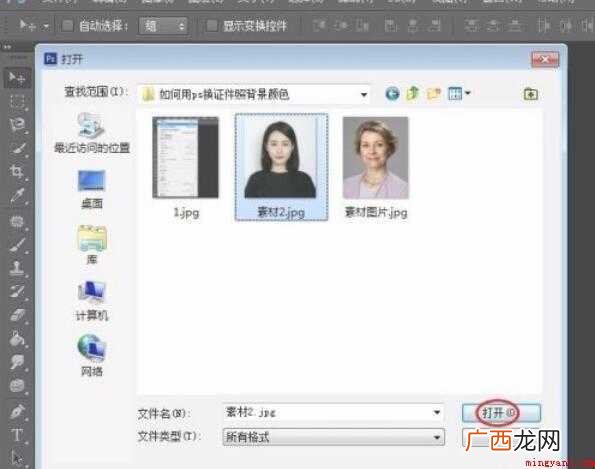
Task: Select the 1.jpg thumbnail
Action: tap(186, 157)
